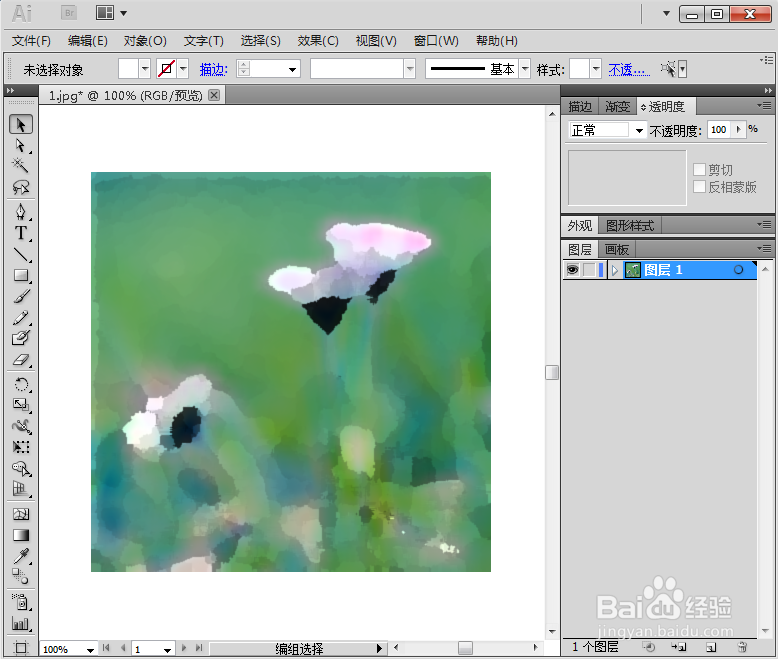Select the Pencil tool
The width and height of the screenshot is (778, 659).
21,317
